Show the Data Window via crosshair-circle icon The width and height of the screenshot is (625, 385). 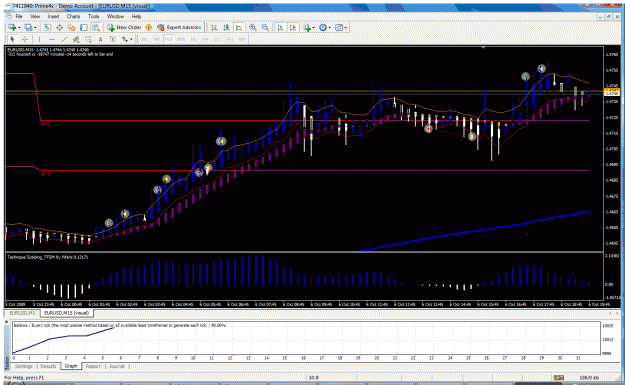pyautogui.click(x=59, y=27)
